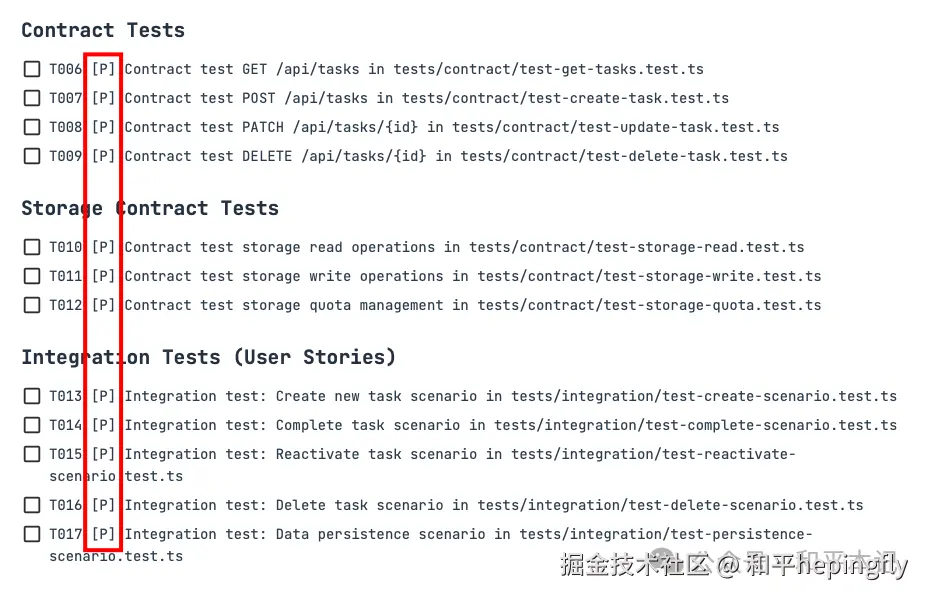Click the [P] marker on T006
This screenshot has height=599, width=927.
coord(103,70)
